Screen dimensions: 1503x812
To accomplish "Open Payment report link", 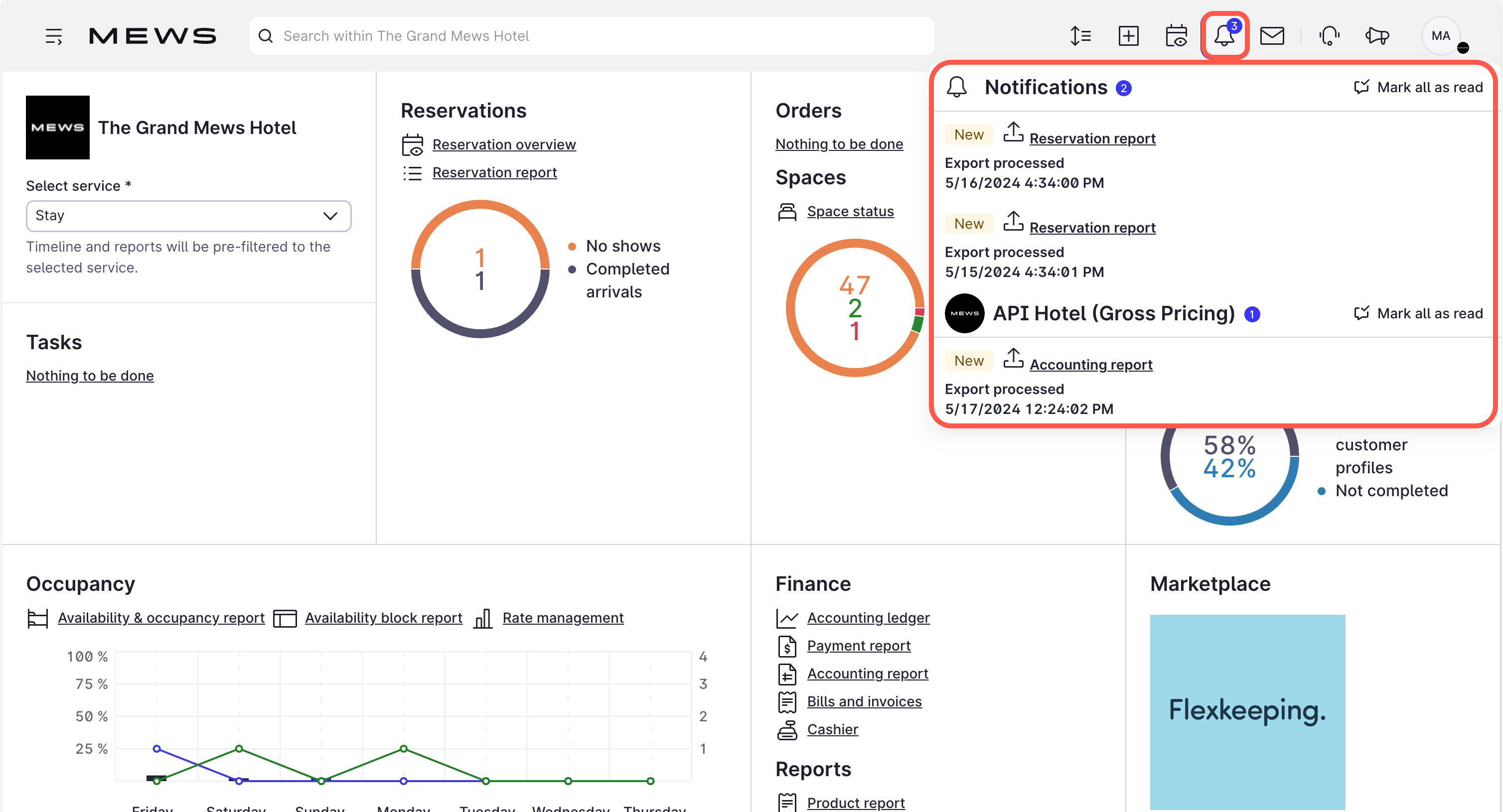I will pos(858,646).
